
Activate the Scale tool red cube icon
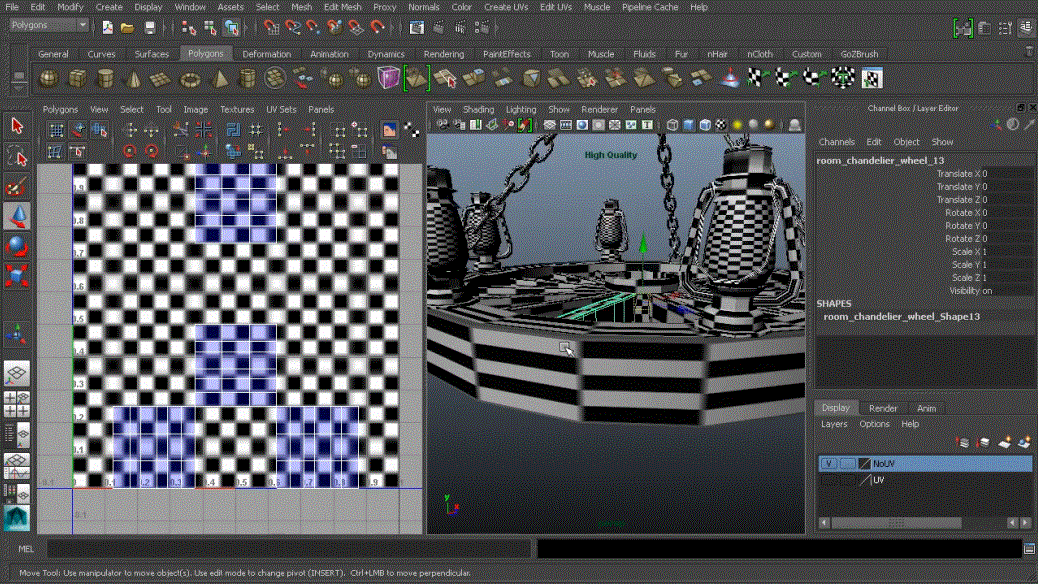(17, 275)
